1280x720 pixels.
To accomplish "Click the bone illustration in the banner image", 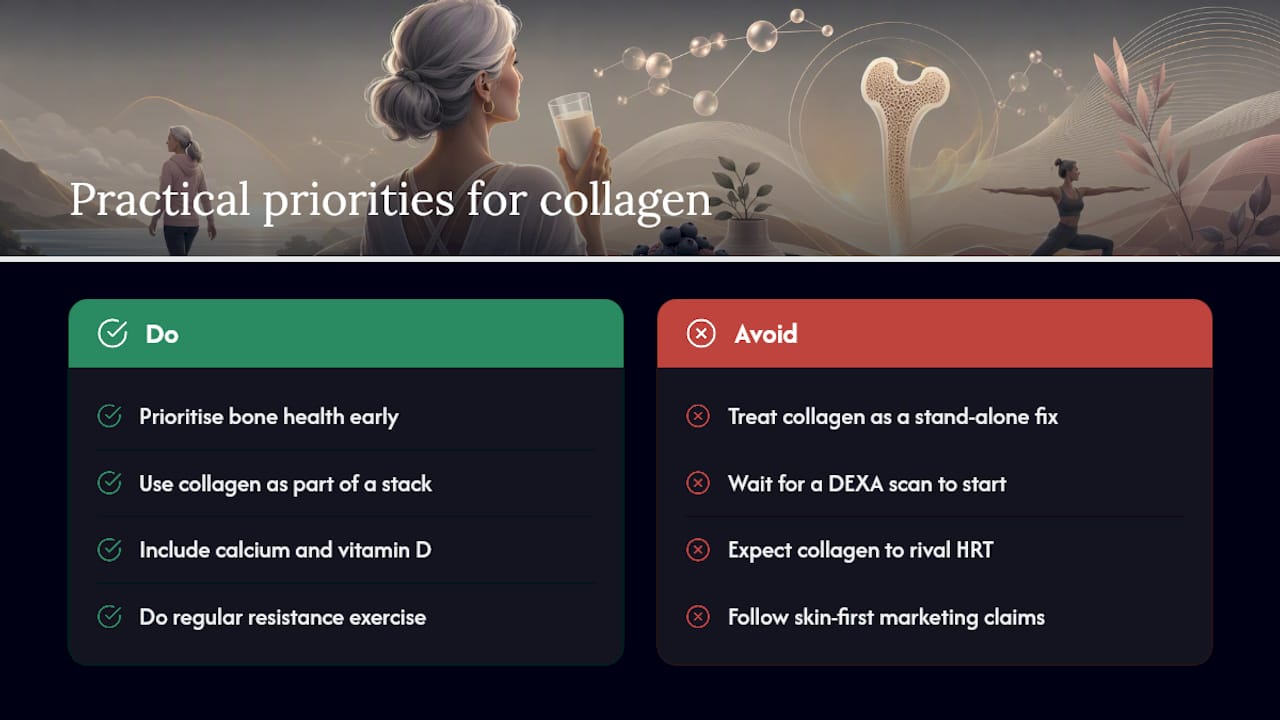I will pos(904,150).
